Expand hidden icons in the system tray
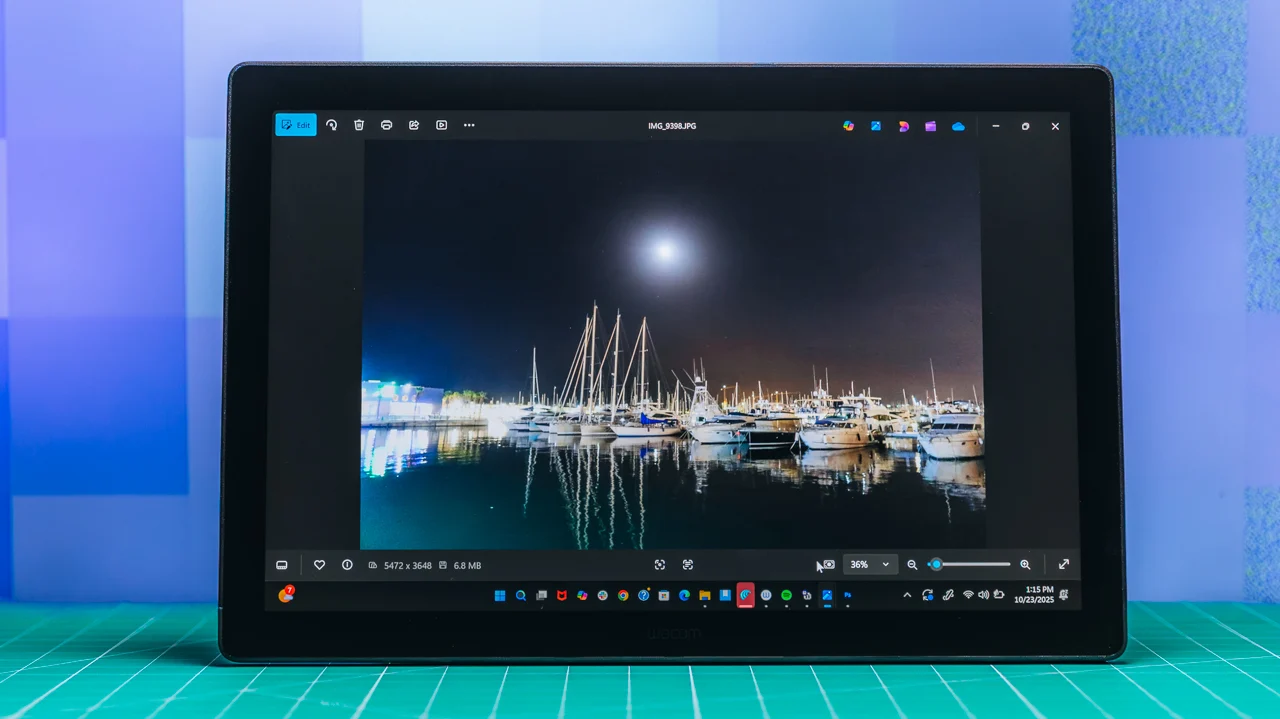The width and height of the screenshot is (1280, 719). [x=907, y=595]
